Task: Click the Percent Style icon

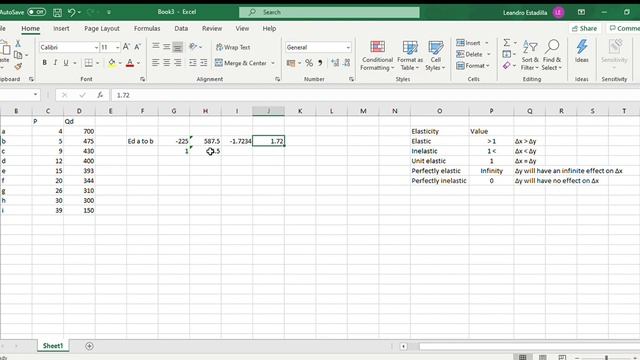Action: 309,63
